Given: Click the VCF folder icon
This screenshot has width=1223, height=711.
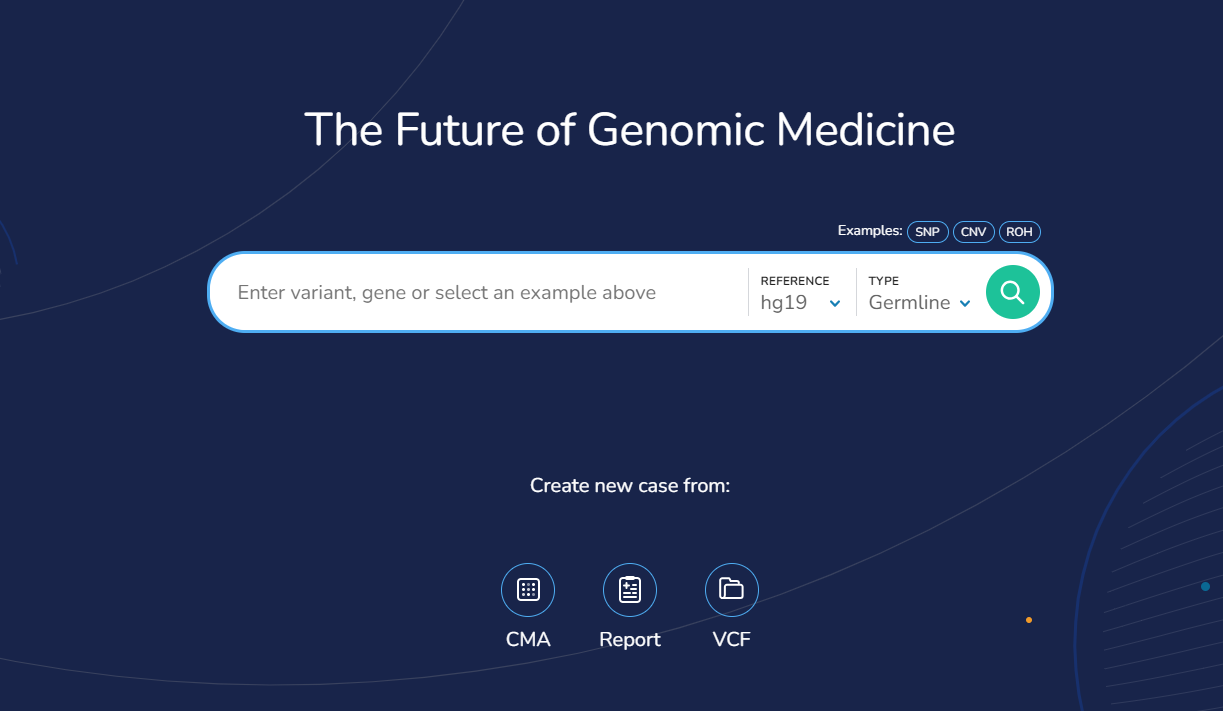Looking at the screenshot, I should pos(732,590).
